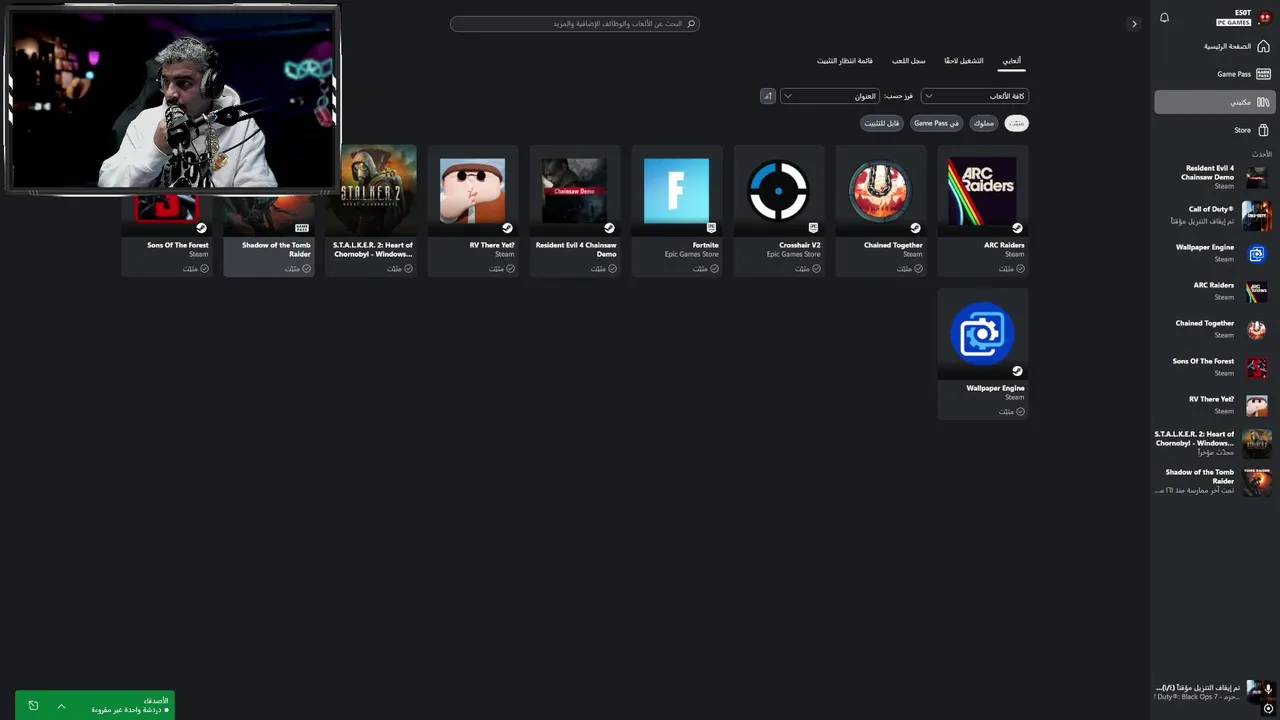The height and width of the screenshot is (720, 1280).
Task: Click the search games input field
Action: [x=575, y=23]
